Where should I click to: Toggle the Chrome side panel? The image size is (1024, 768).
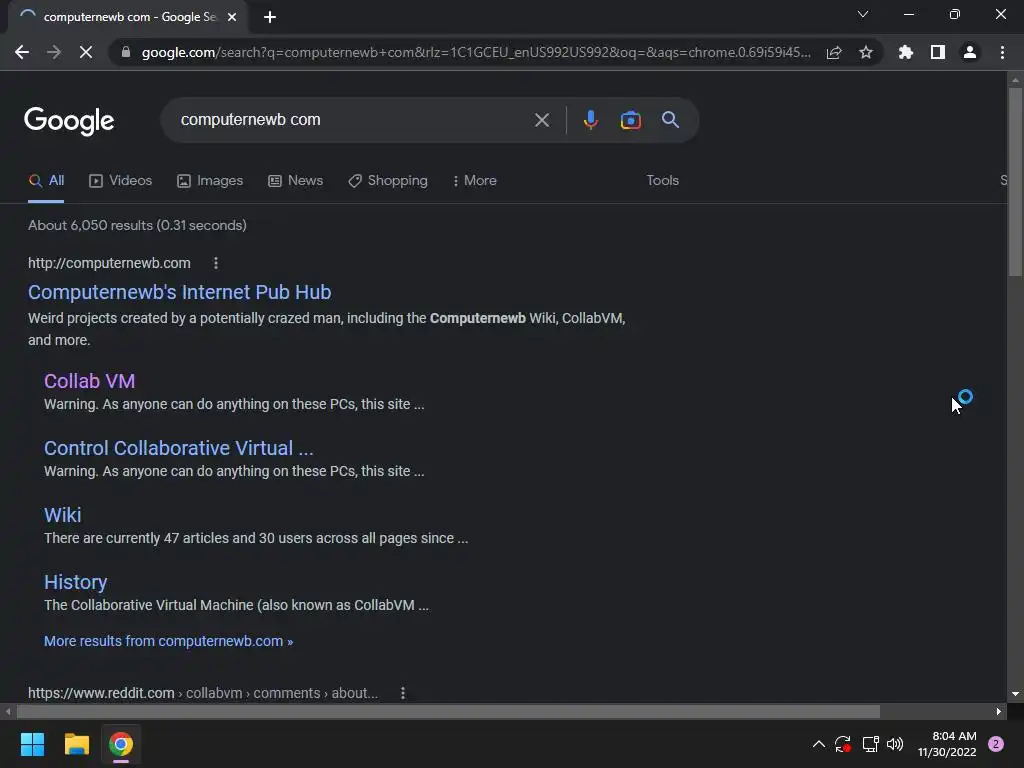click(x=937, y=52)
